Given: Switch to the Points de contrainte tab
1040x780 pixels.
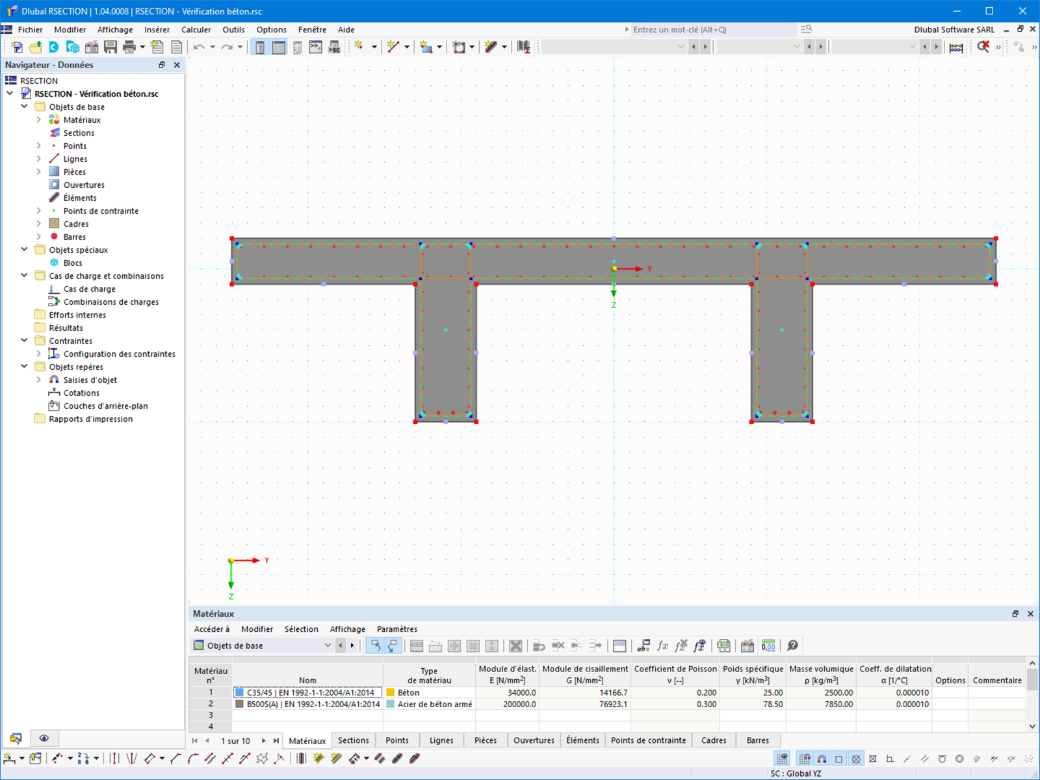Looking at the screenshot, I should click(648, 740).
